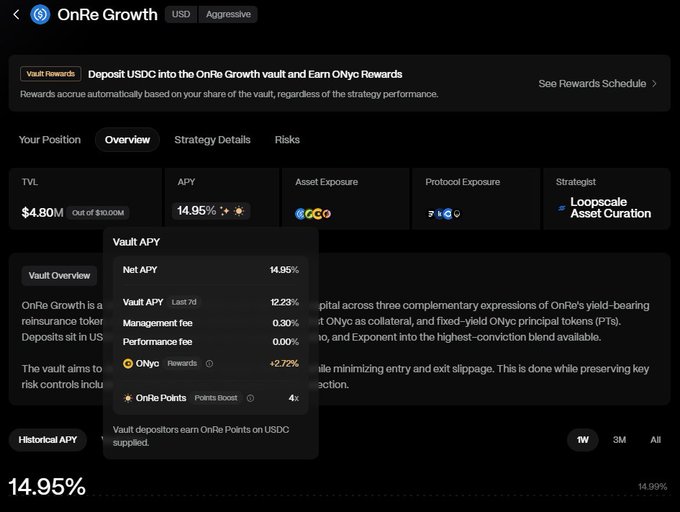Click the yellow ONyc token icon
680x512 pixels.
128,363
